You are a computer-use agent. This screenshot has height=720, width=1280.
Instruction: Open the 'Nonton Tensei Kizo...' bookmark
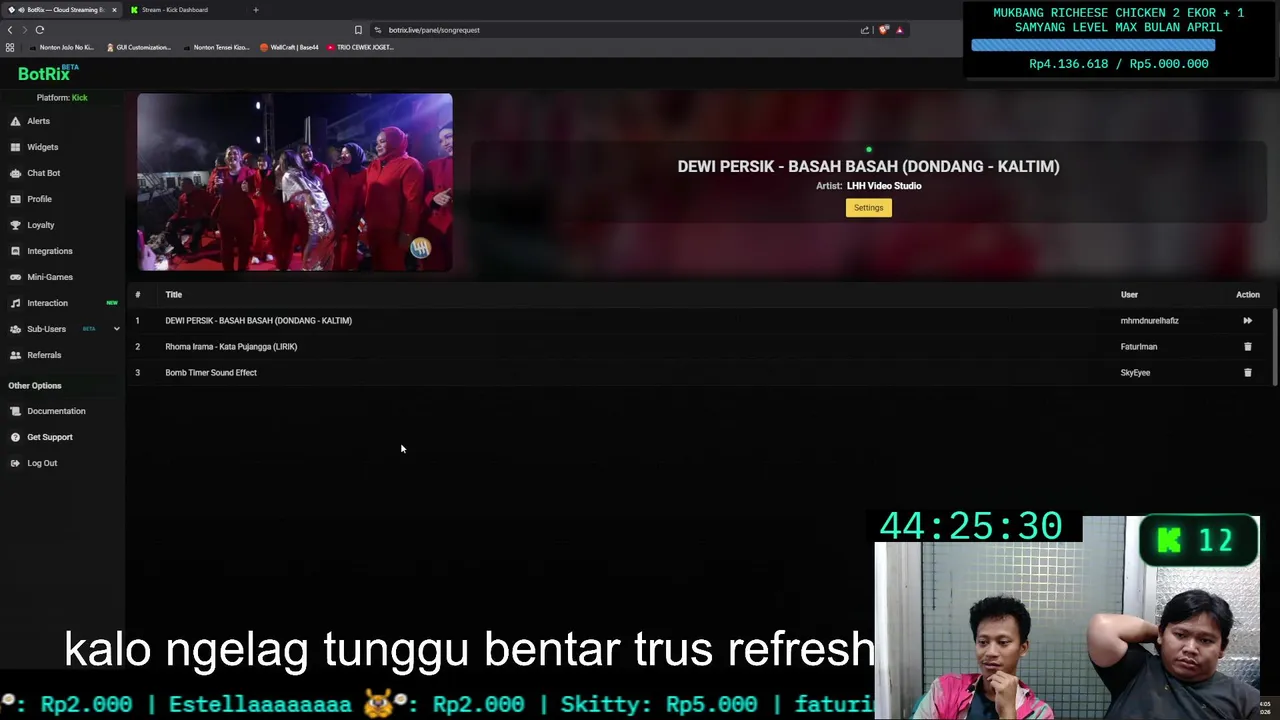tap(216, 47)
